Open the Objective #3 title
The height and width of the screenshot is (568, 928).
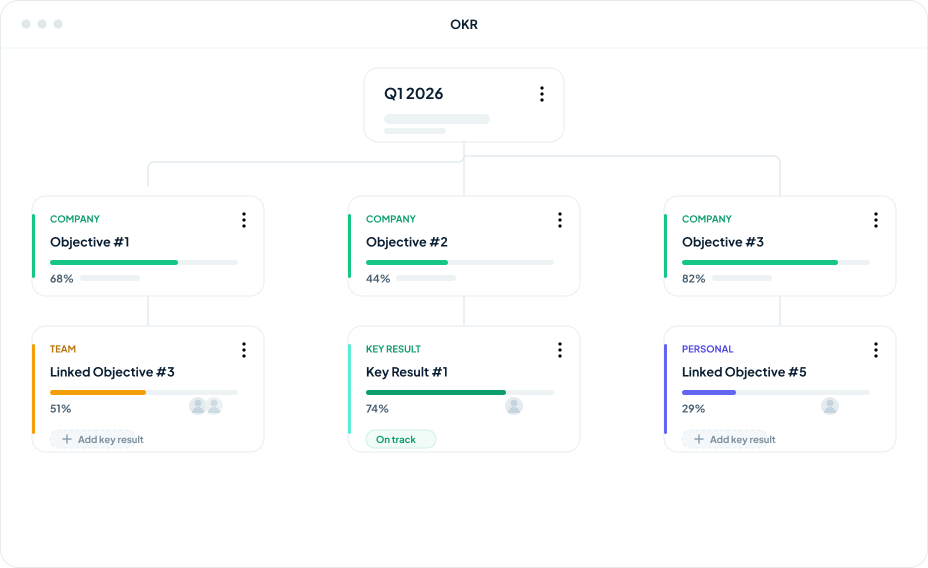click(723, 242)
